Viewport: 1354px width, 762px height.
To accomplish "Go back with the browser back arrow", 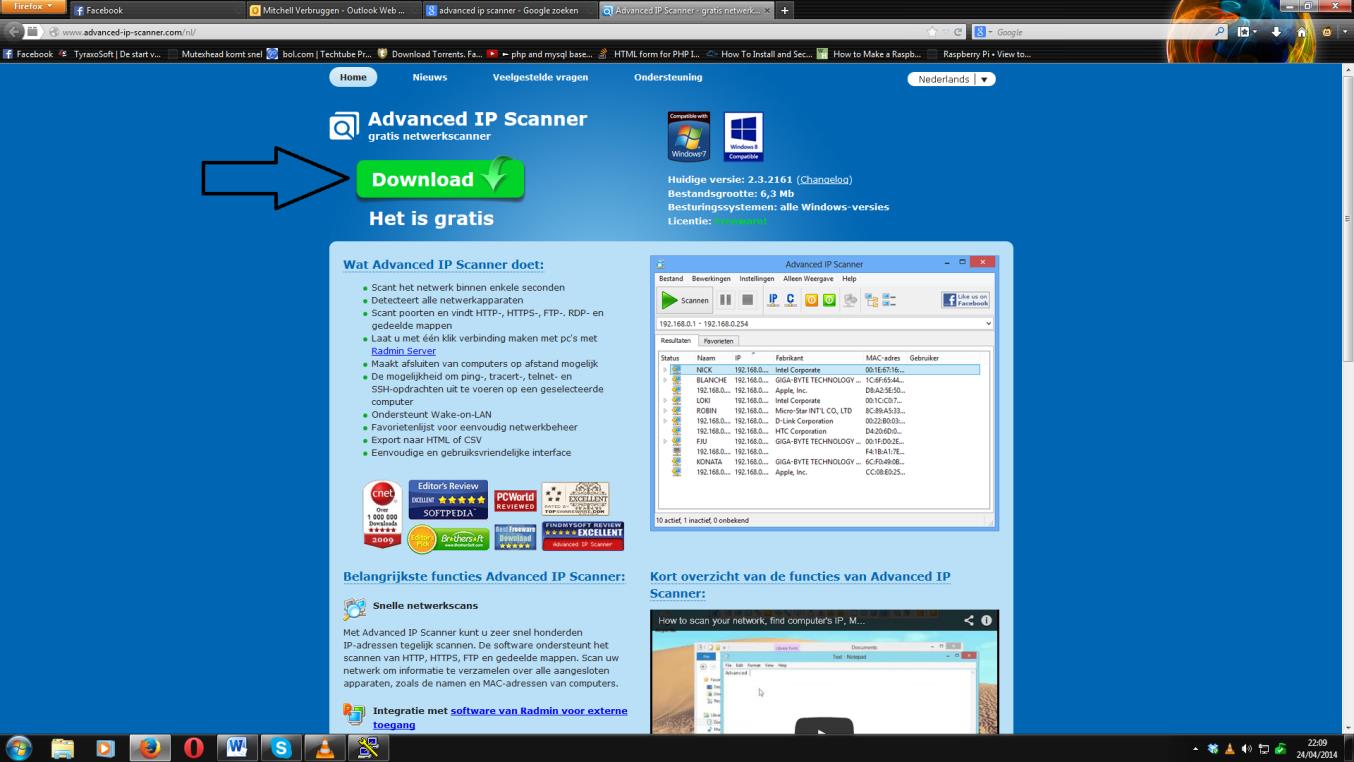I will coord(15,32).
